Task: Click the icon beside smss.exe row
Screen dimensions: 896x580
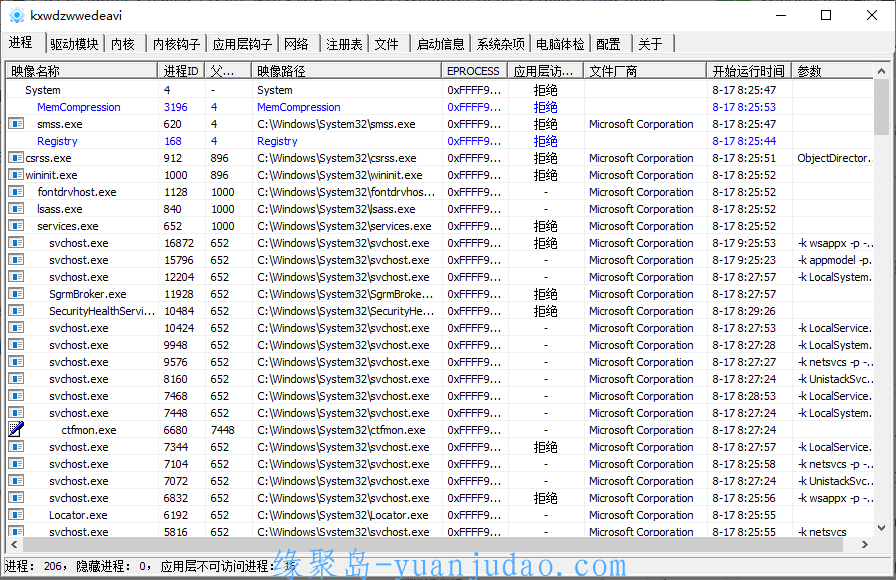Action: coord(16,123)
